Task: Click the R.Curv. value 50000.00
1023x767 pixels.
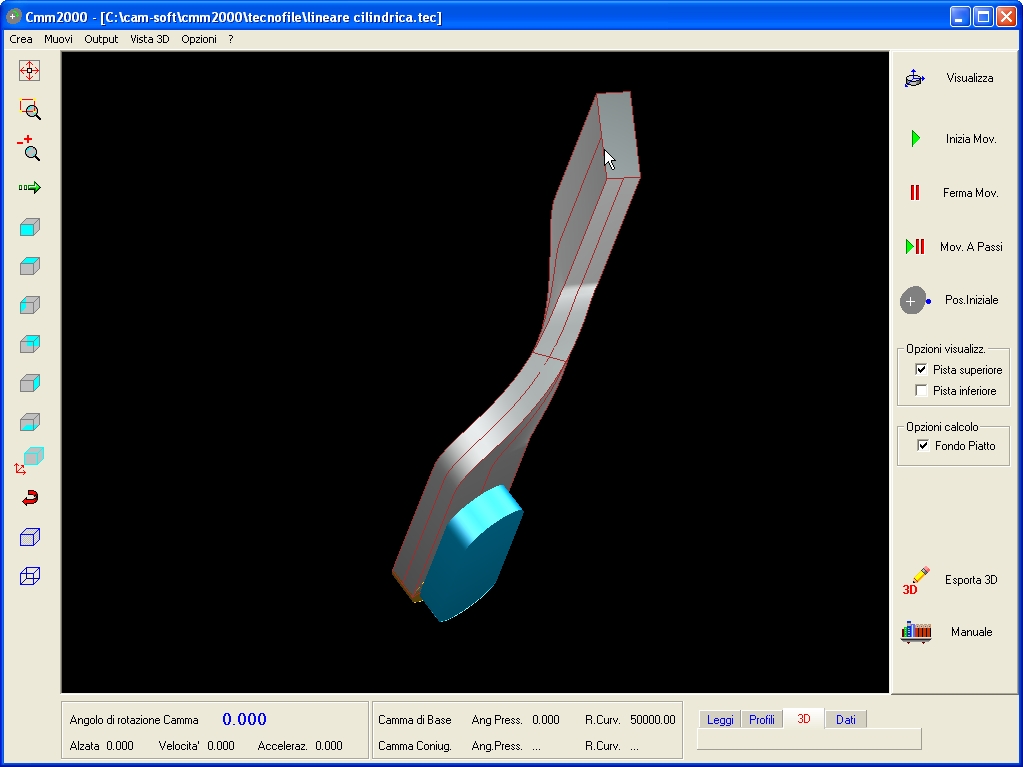Action: coord(652,720)
